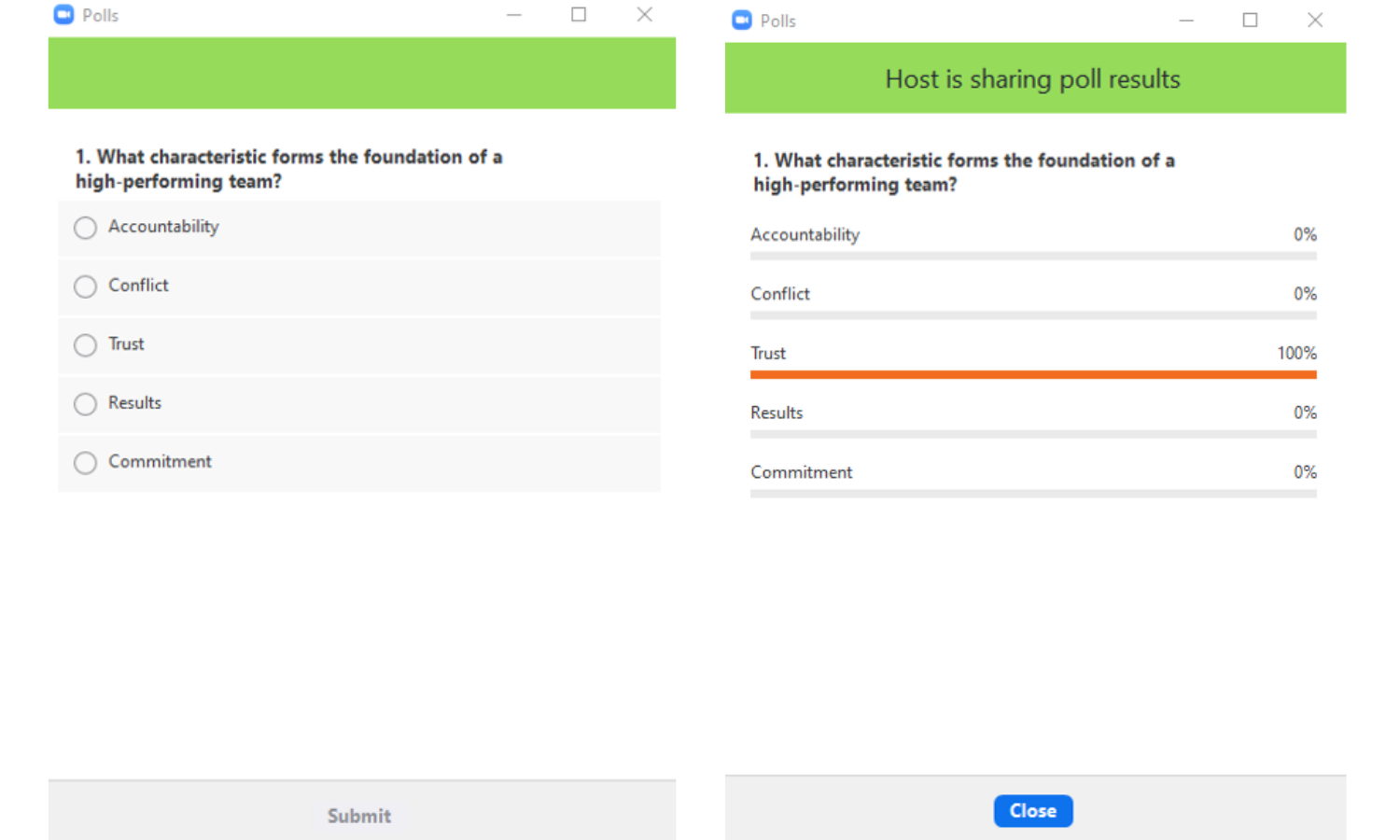Minimize the left Polls window
This screenshot has height=840, width=1400.
514,15
